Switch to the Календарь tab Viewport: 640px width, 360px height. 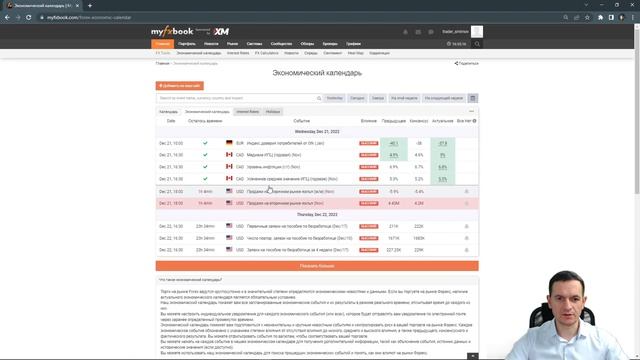click(169, 112)
